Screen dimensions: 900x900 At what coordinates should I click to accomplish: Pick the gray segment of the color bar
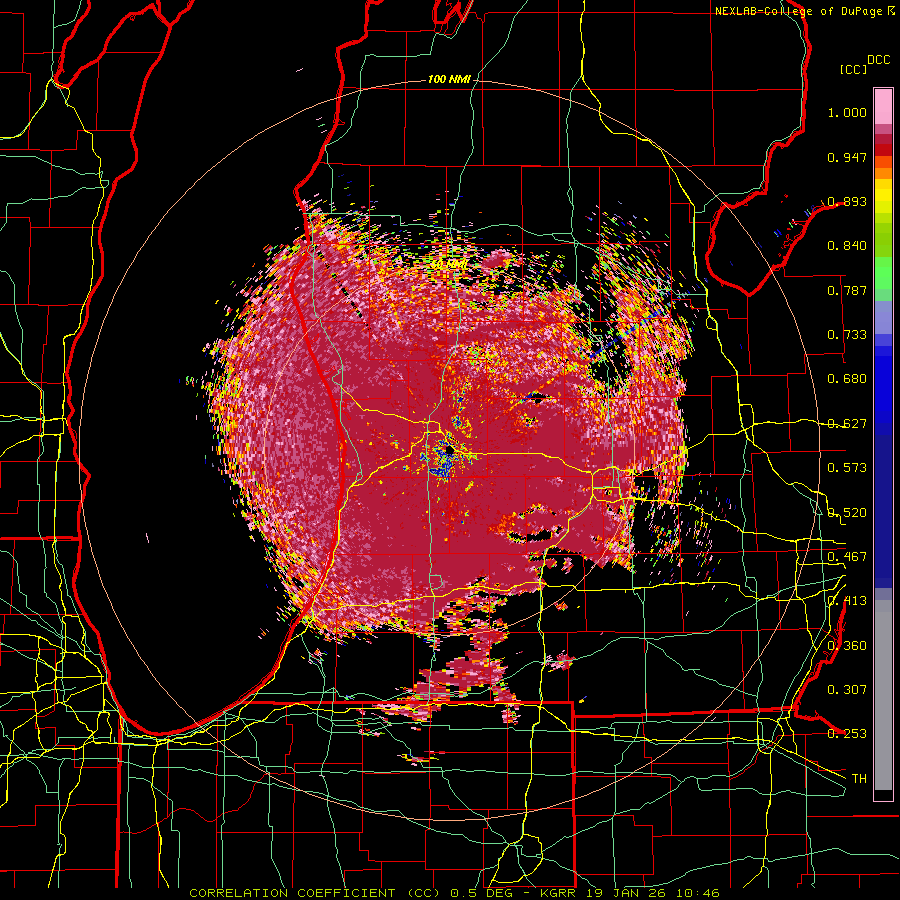(883, 695)
